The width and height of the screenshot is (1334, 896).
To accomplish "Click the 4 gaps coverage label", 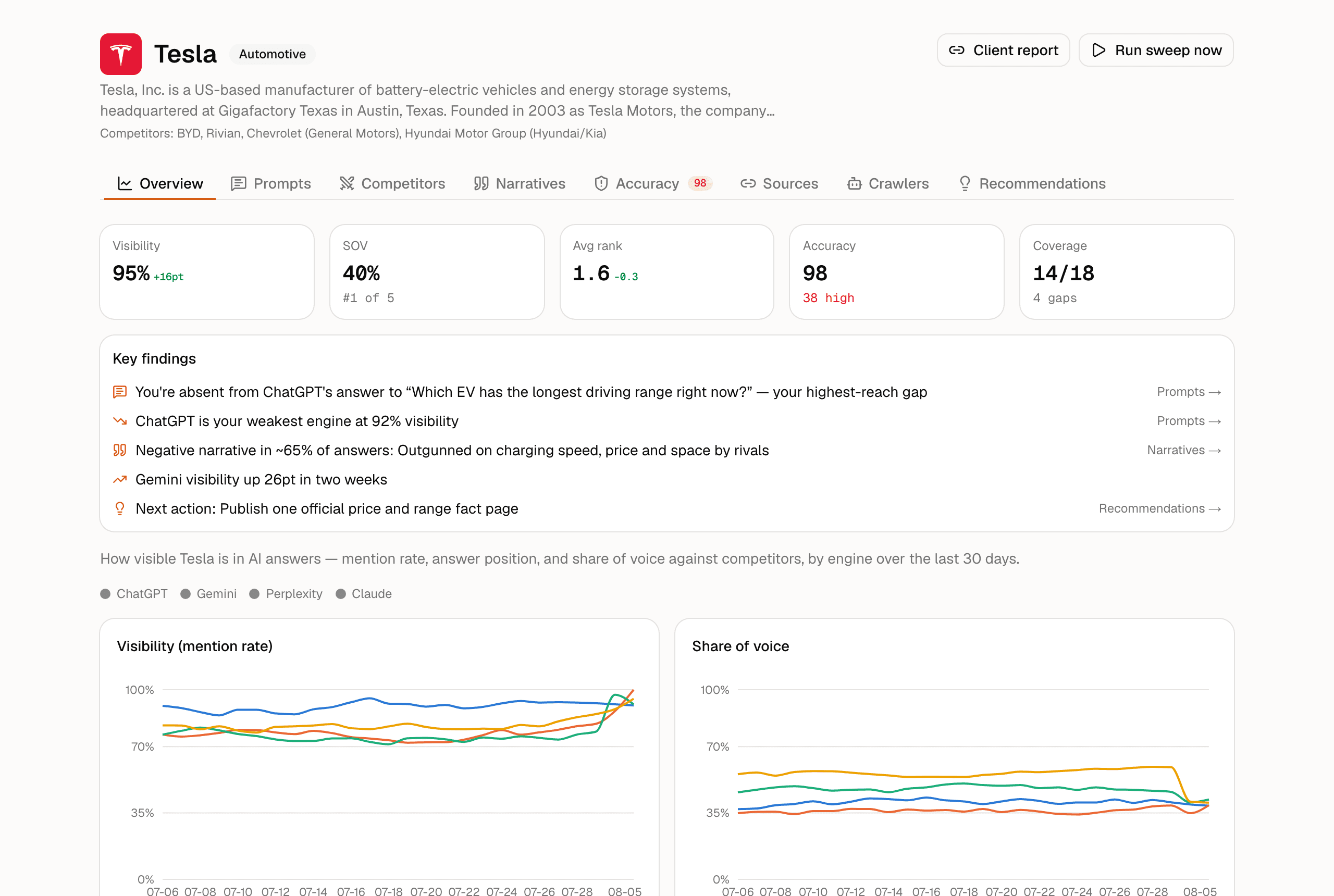I will click(1055, 298).
